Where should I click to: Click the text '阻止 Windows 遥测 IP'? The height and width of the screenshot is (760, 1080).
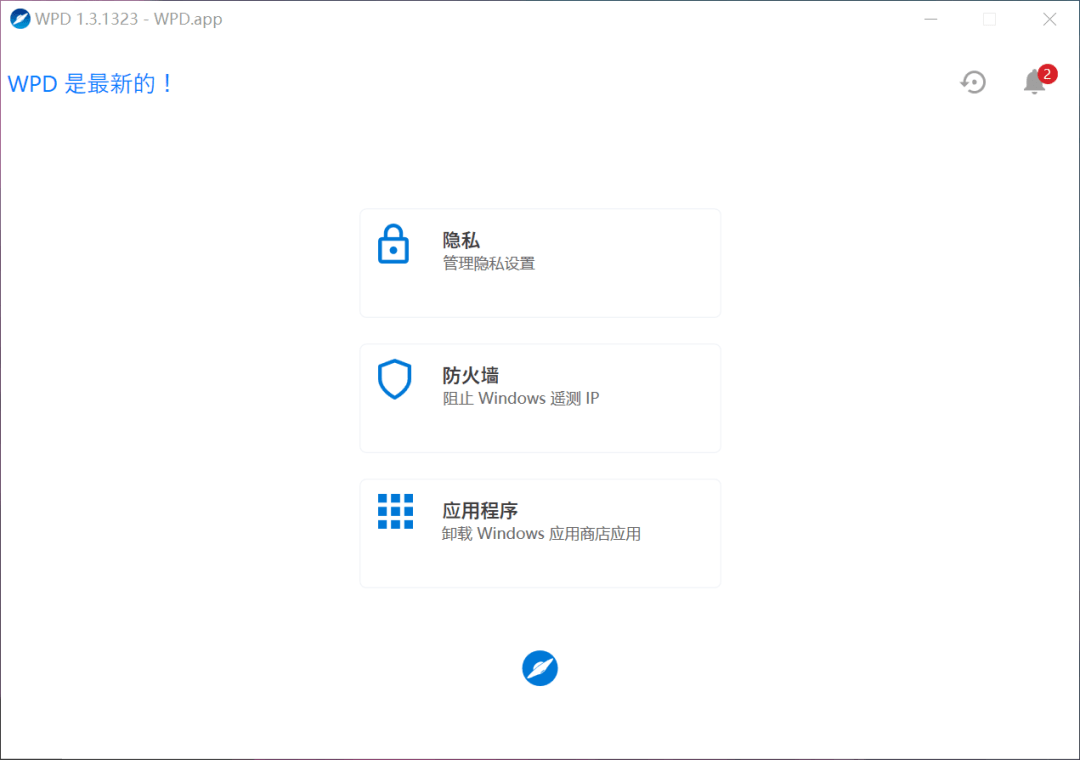(521, 398)
